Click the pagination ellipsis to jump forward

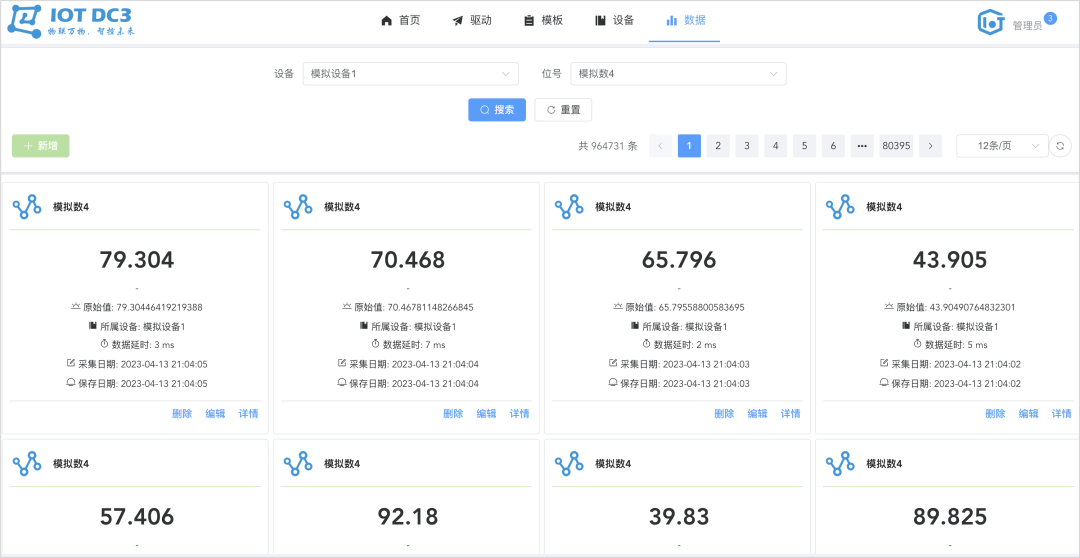[x=862, y=146]
